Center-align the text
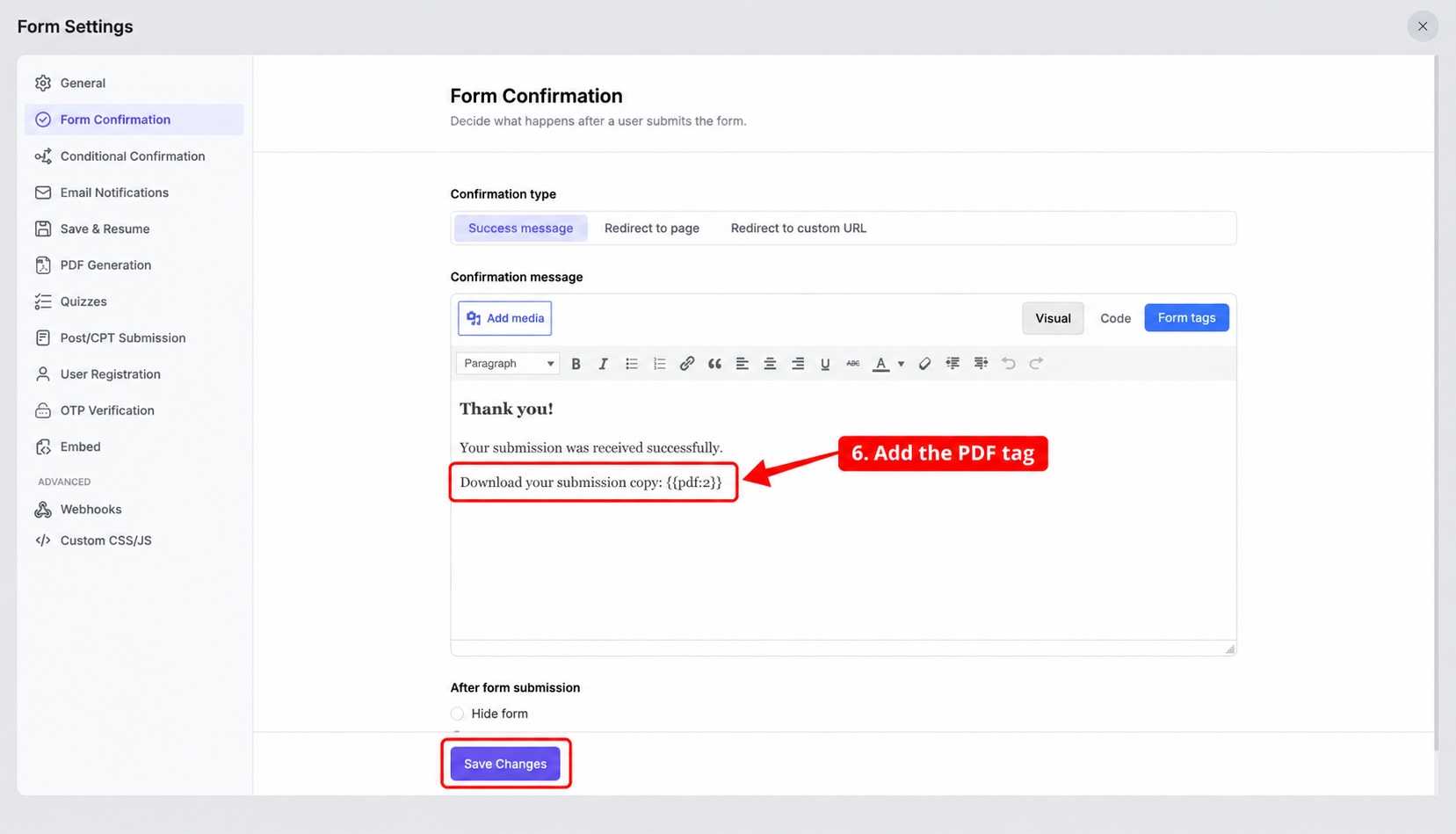Screen dimensions: 1456x834 770,364
